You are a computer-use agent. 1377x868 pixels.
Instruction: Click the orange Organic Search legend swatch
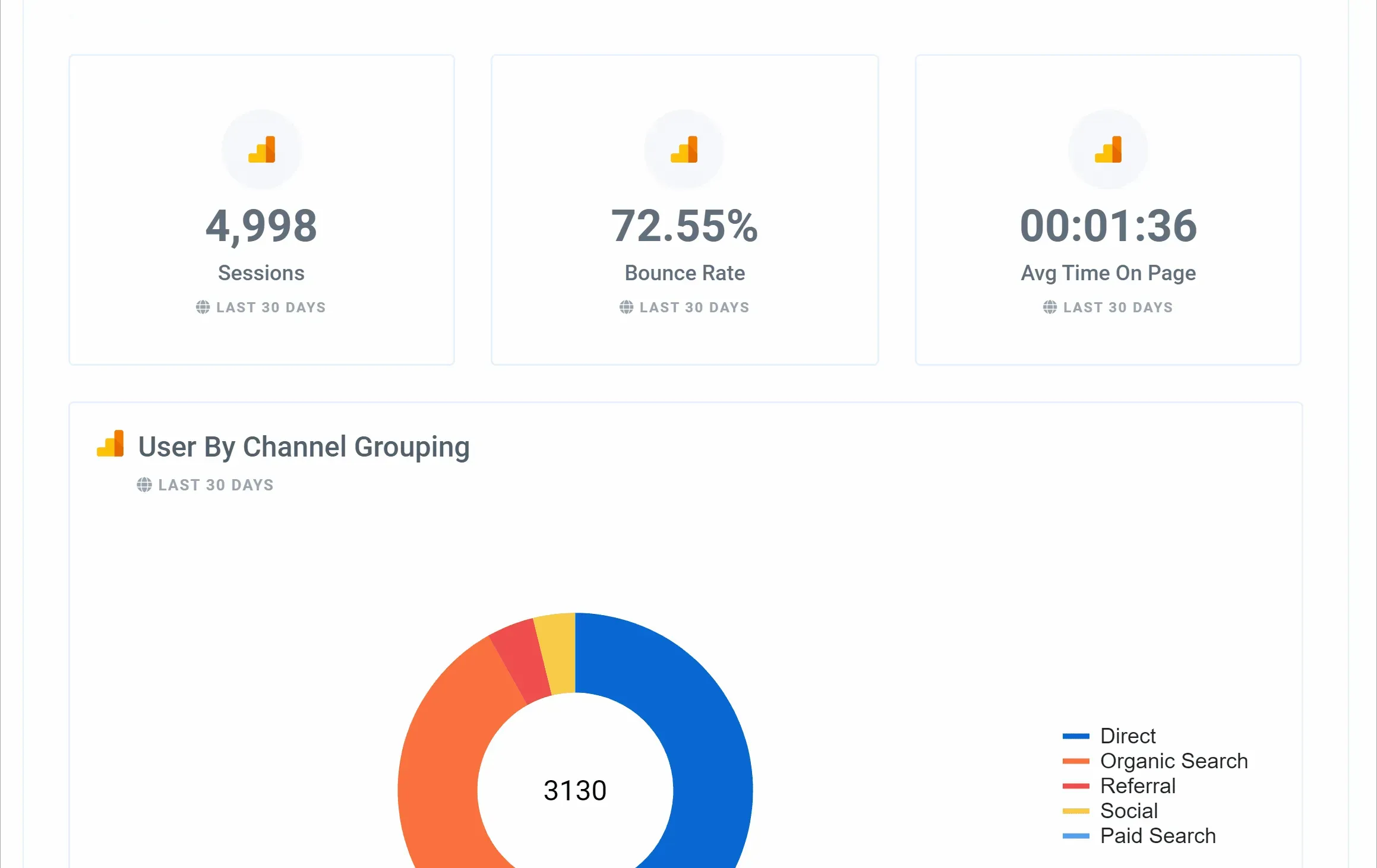click(1076, 761)
